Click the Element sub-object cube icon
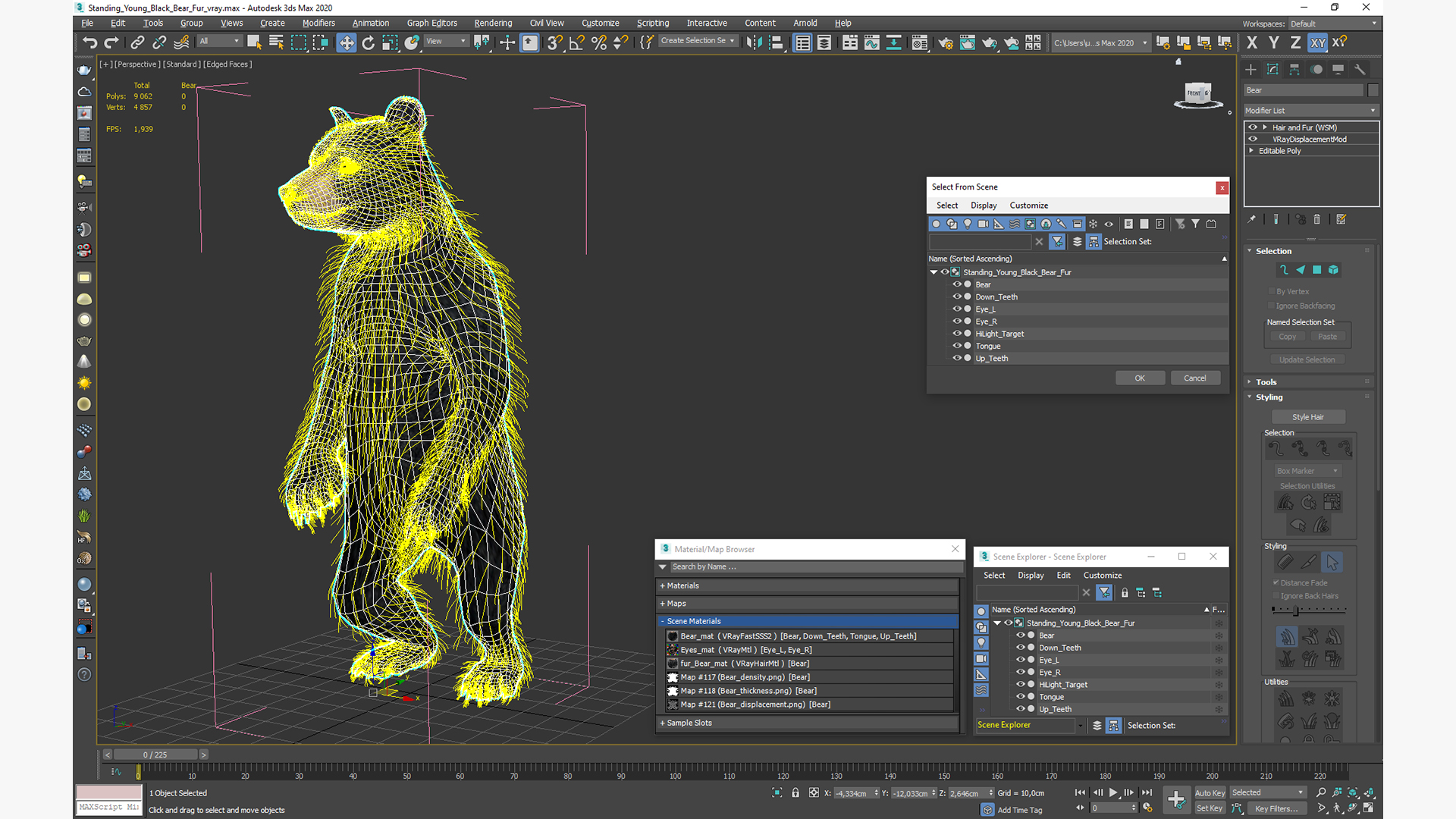Image resolution: width=1456 pixels, height=819 pixels. pos(1334,270)
